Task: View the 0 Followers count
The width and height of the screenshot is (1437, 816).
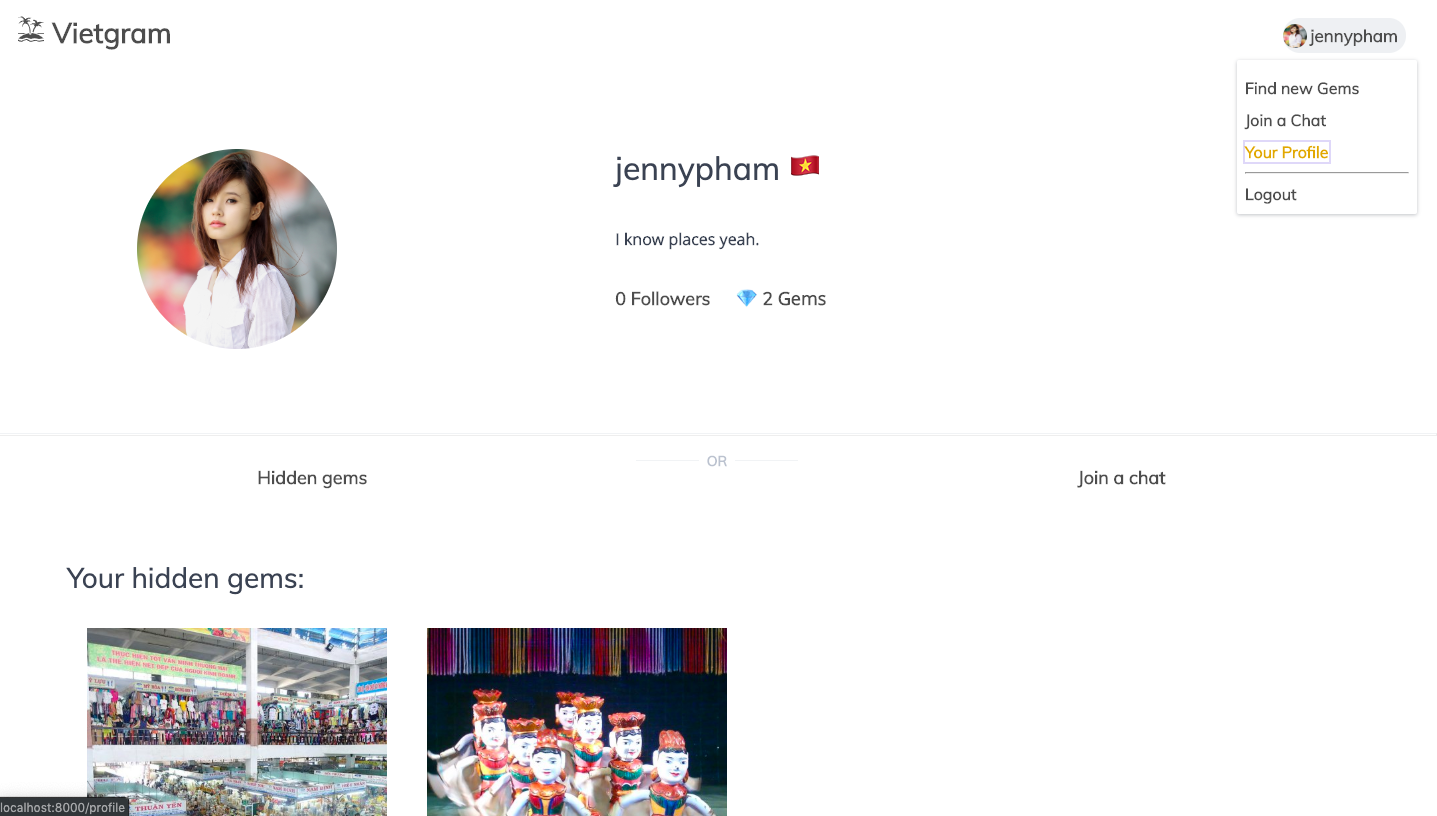Action: [662, 299]
